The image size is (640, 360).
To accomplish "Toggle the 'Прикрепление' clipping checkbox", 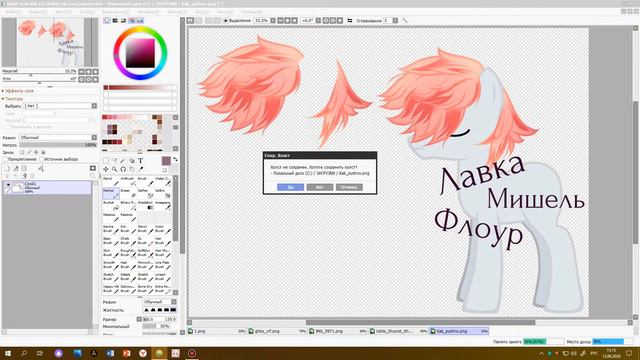I will [x=5, y=159].
